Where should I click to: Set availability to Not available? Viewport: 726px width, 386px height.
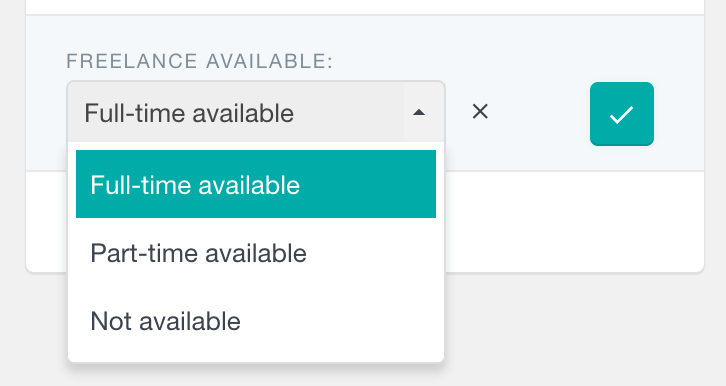[256, 321]
